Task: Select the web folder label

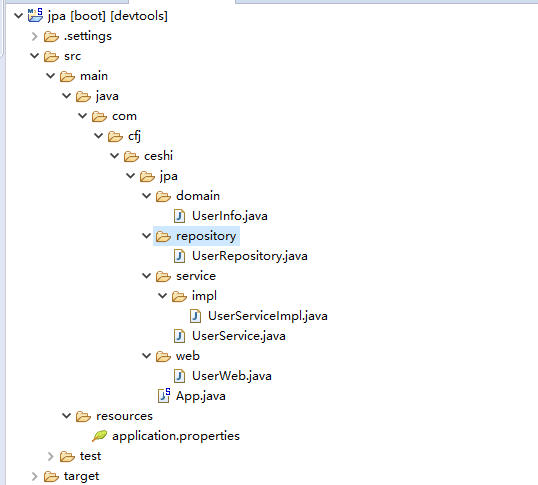Action: pos(188,356)
